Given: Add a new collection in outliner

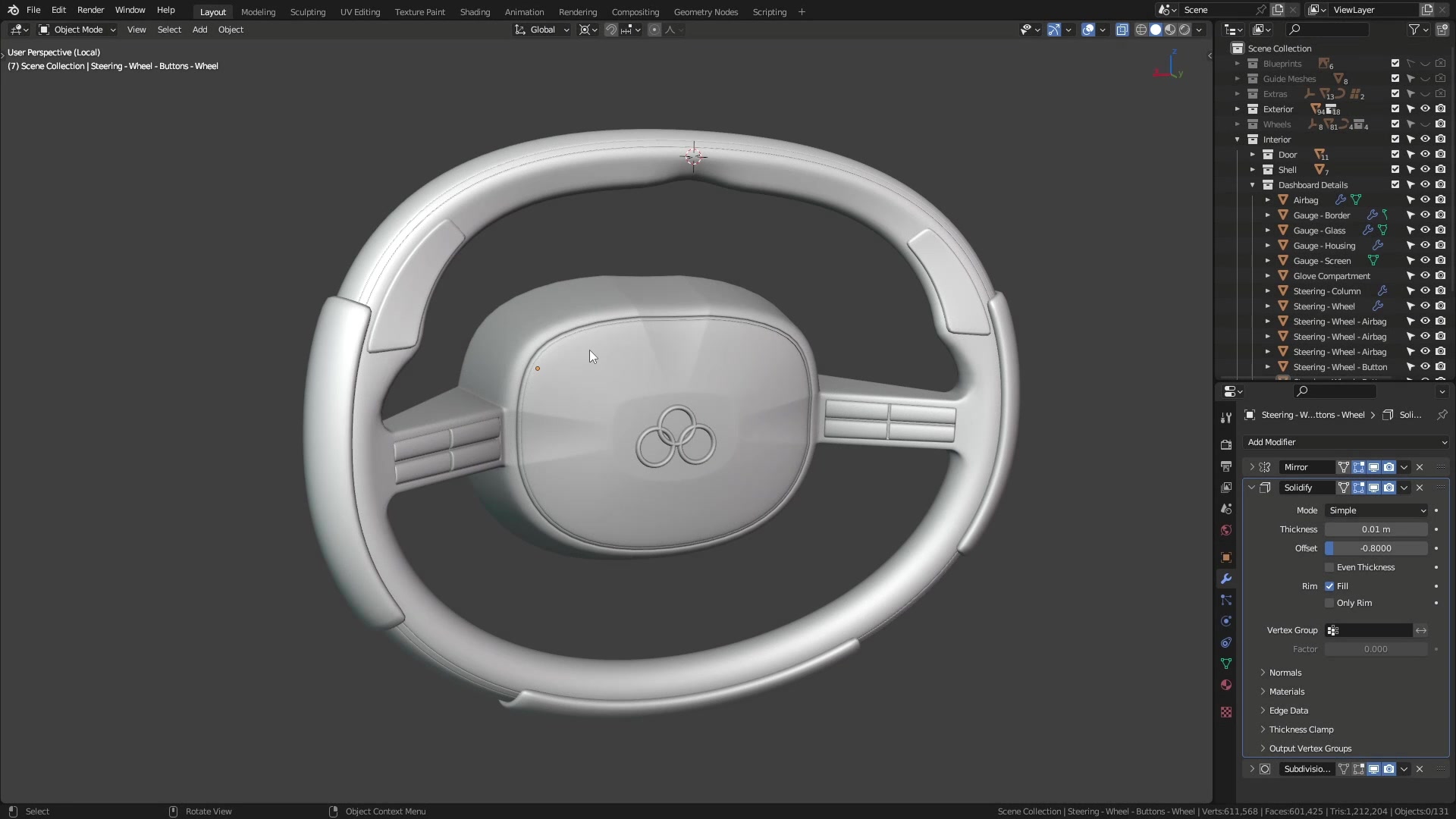Looking at the screenshot, I should click(x=1442, y=30).
